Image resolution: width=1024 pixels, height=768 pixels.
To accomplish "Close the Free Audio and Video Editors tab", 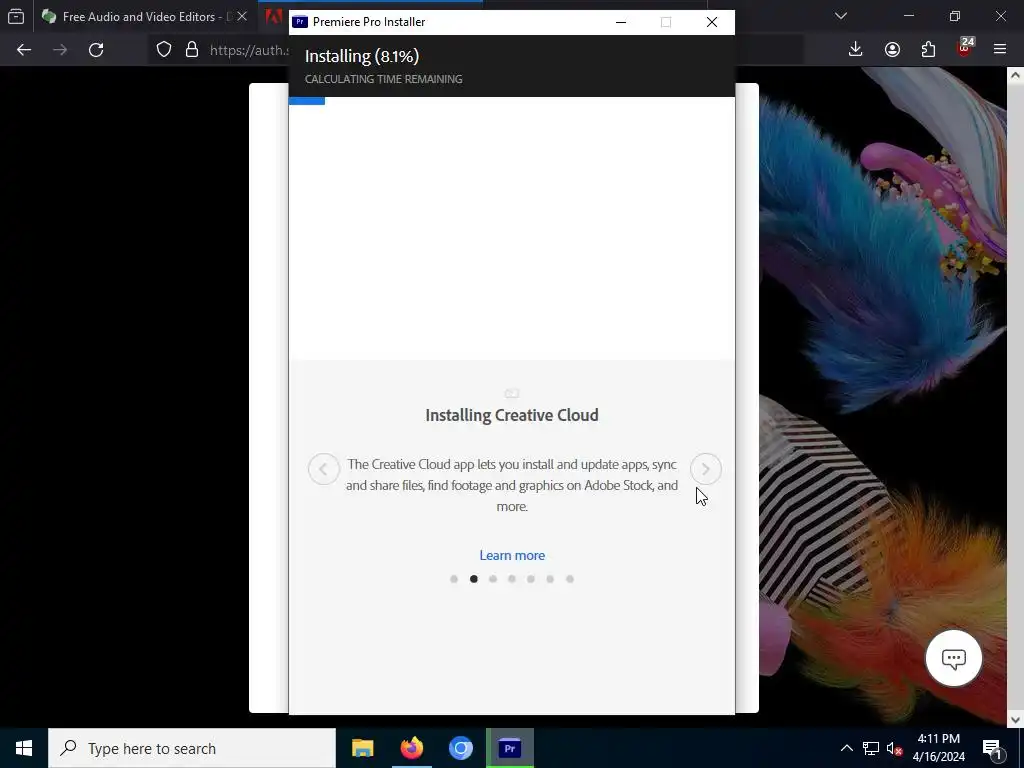I will click(x=242, y=16).
